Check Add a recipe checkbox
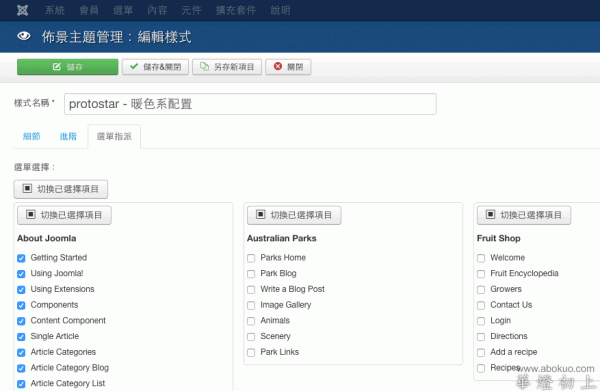The height and width of the screenshot is (391, 600). (481, 352)
